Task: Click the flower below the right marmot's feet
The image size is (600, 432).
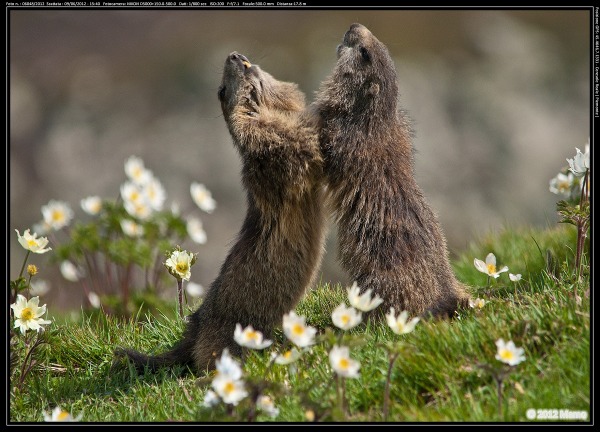Action: [401, 322]
